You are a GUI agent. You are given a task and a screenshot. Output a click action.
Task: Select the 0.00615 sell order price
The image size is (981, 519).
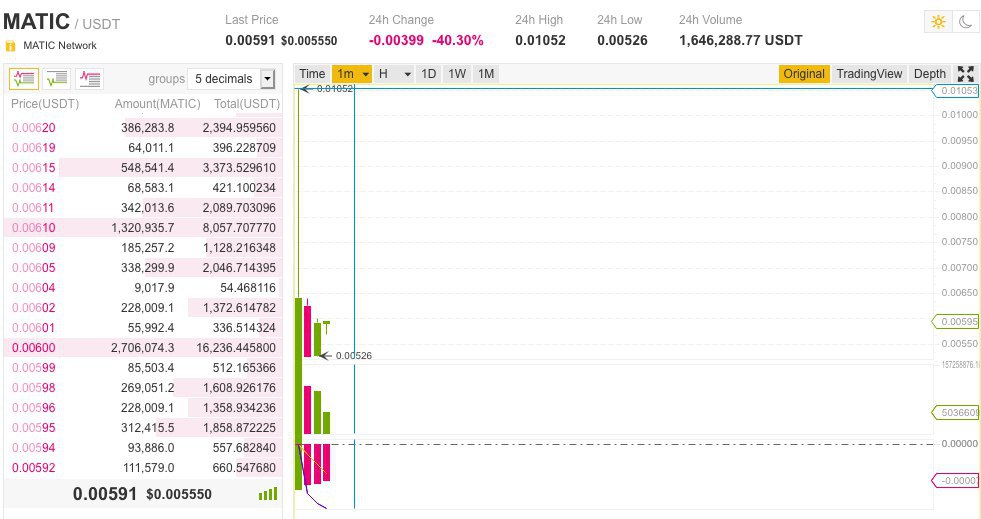coord(34,168)
